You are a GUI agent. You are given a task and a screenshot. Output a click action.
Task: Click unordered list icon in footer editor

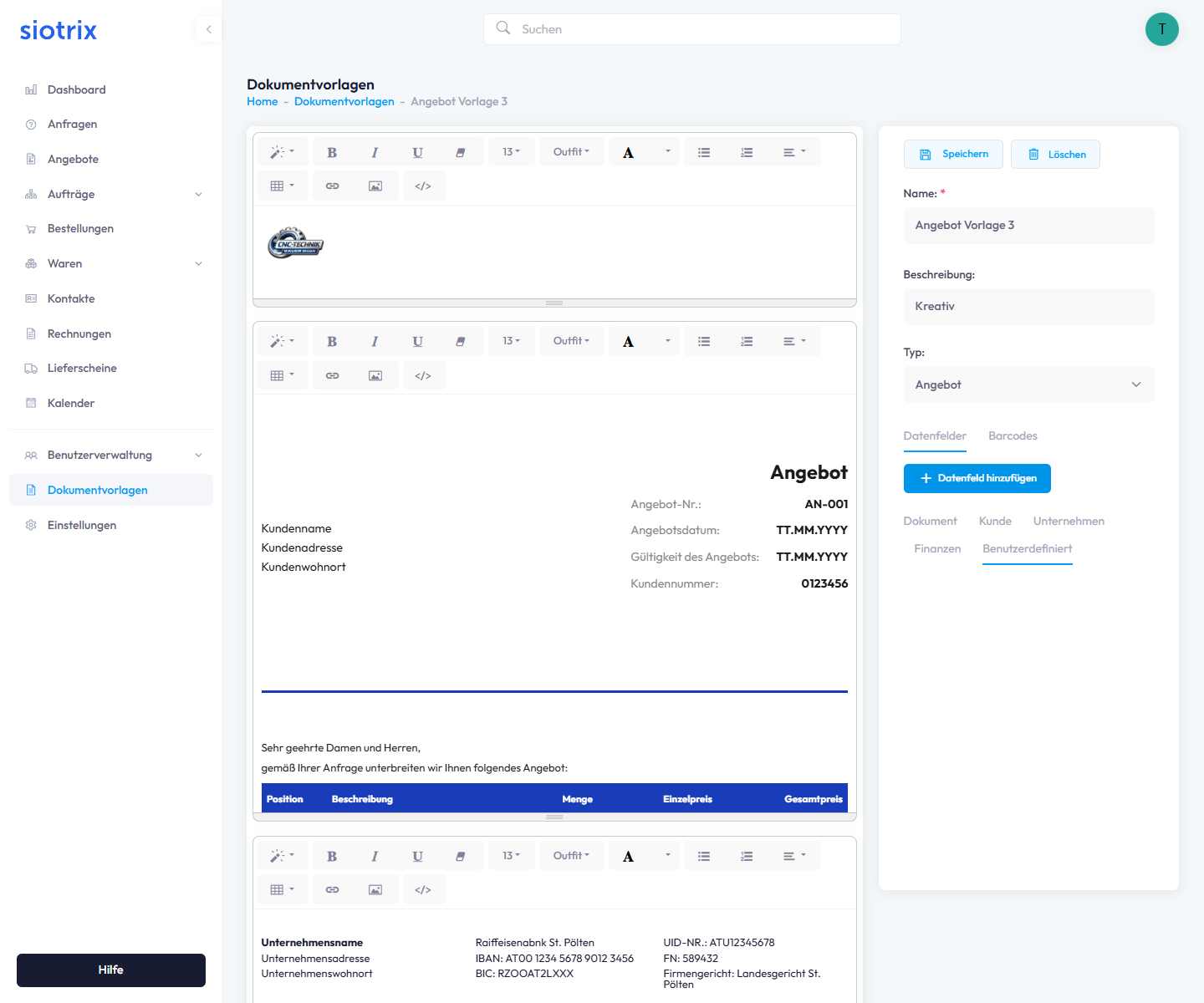[x=704, y=856]
